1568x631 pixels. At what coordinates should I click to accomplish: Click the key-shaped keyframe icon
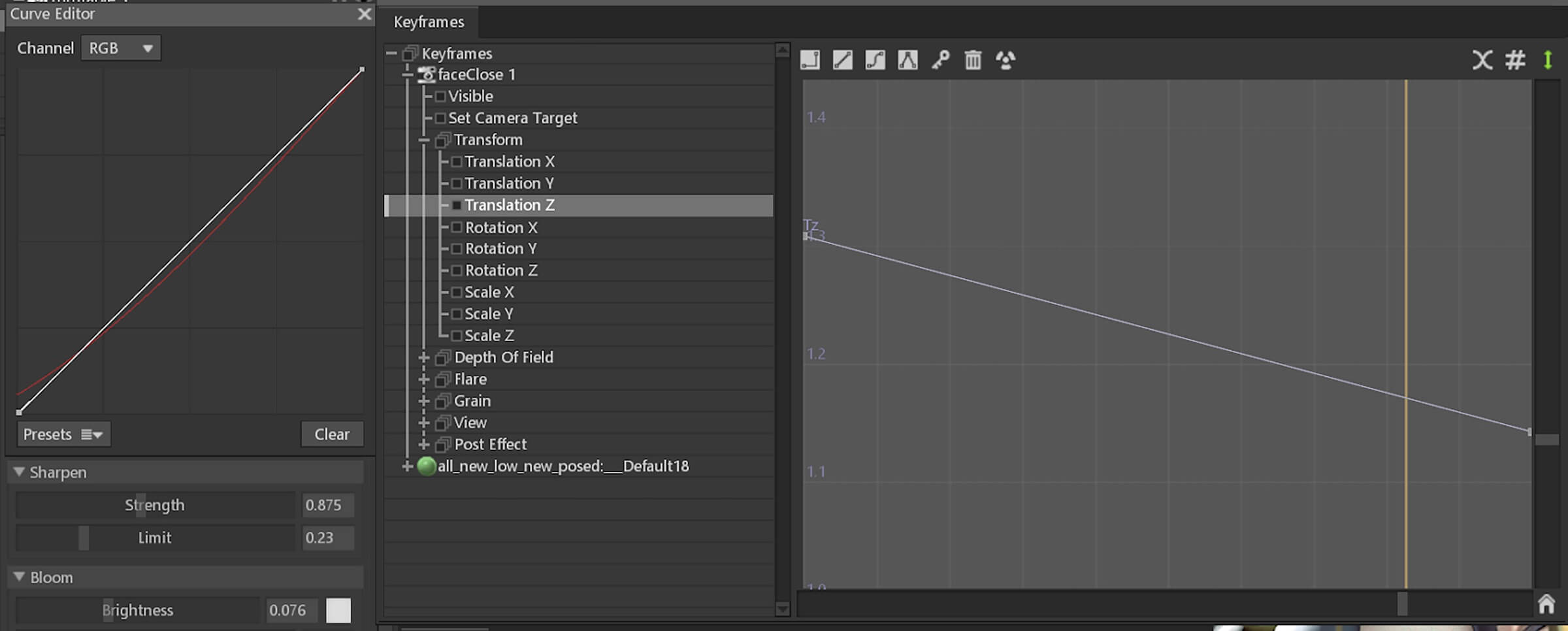pos(941,60)
